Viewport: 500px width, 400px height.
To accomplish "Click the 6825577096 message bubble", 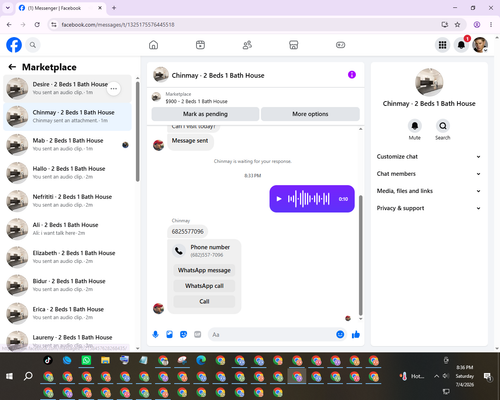I will pyautogui.click(x=188, y=232).
